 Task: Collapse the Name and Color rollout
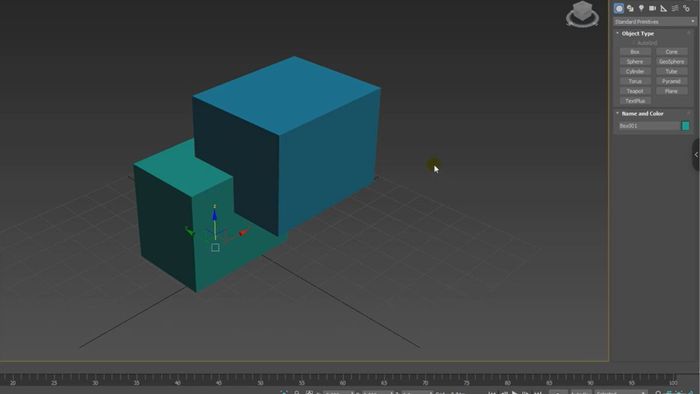point(642,113)
